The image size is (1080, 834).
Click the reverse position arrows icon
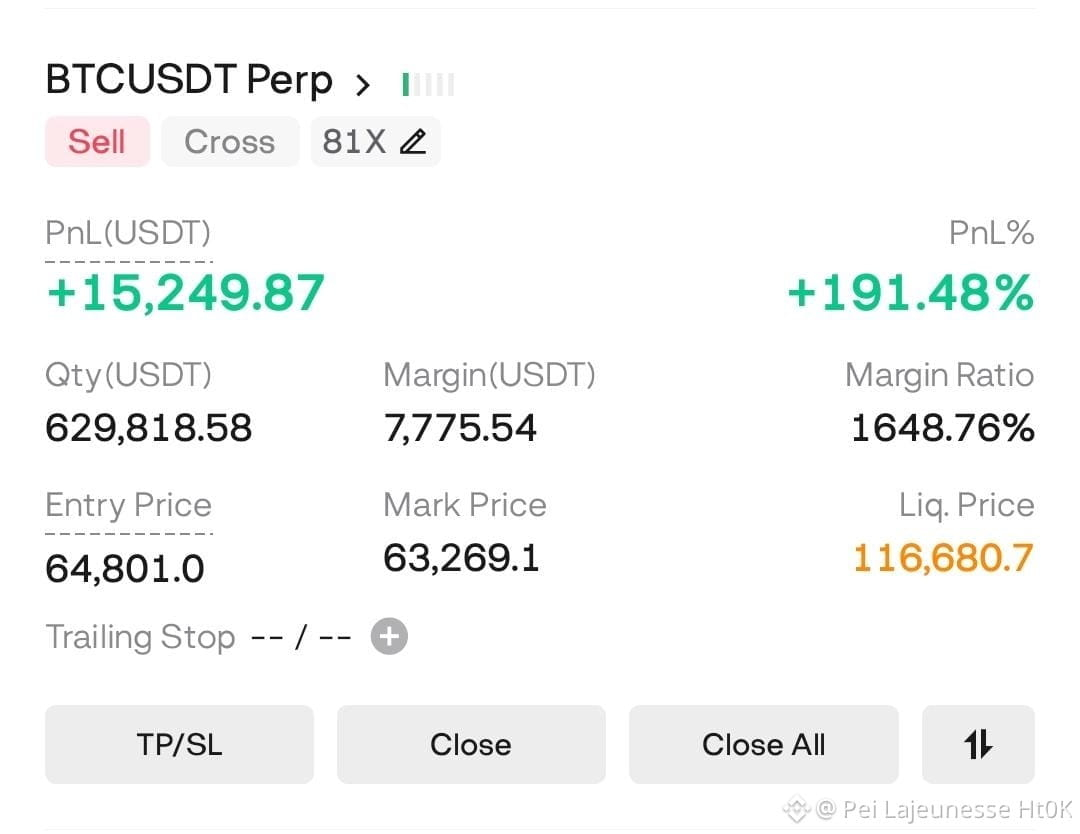click(978, 744)
